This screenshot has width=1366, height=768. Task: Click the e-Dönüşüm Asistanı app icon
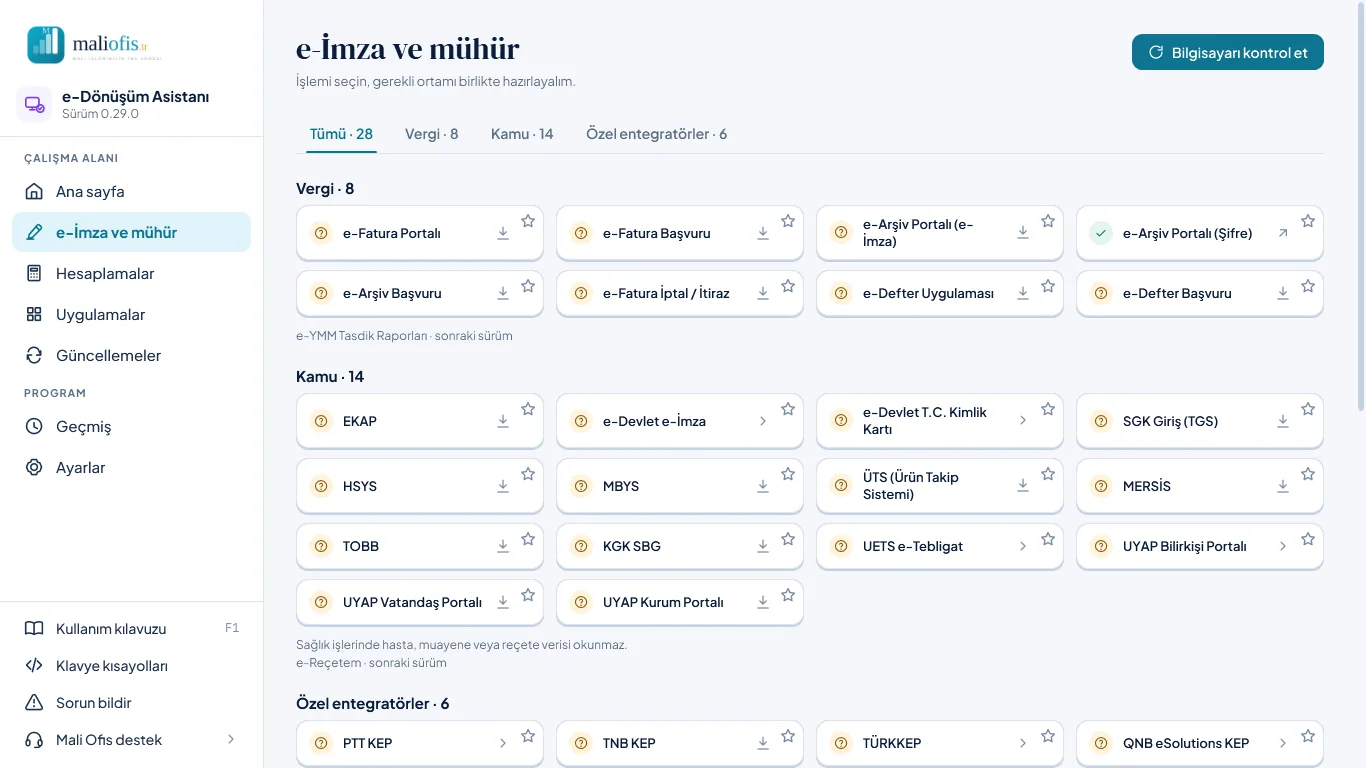(x=34, y=104)
